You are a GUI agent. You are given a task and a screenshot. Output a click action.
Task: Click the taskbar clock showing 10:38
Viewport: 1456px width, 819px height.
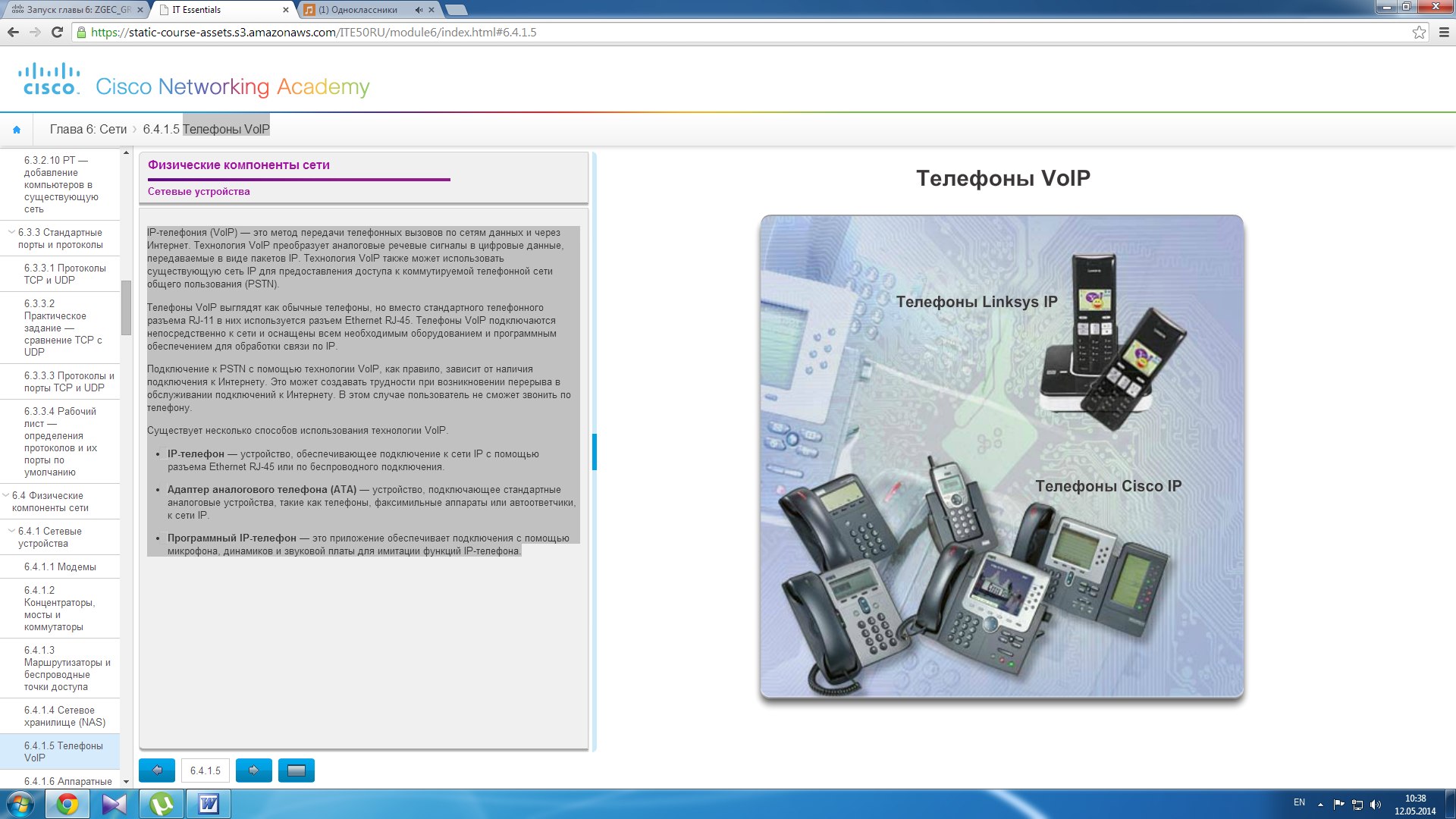[1415, 805]
